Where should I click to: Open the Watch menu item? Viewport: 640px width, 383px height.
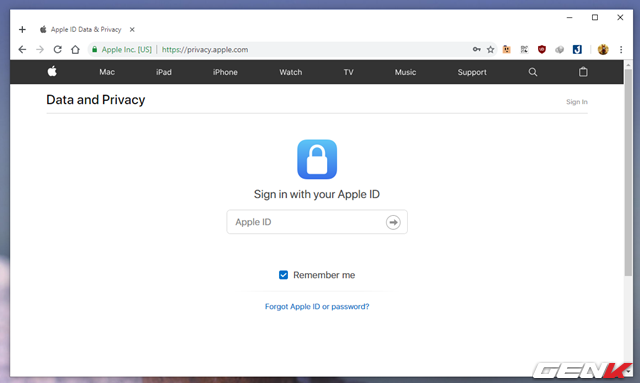pos(291,72)
